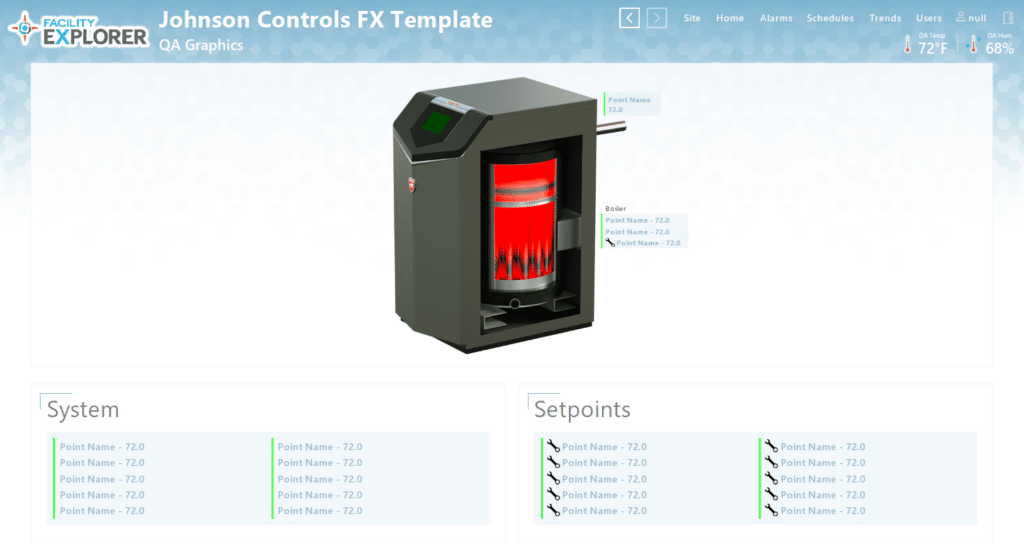Click first wrench icon in Setpoints left column
This screenshot has width=1024, height=556.
(554, 446)
